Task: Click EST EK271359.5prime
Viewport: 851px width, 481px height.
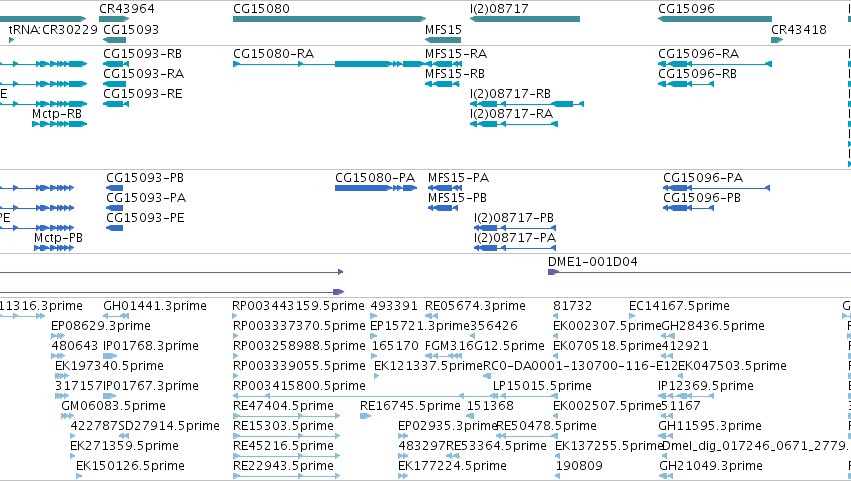Action: coord(124,446)
